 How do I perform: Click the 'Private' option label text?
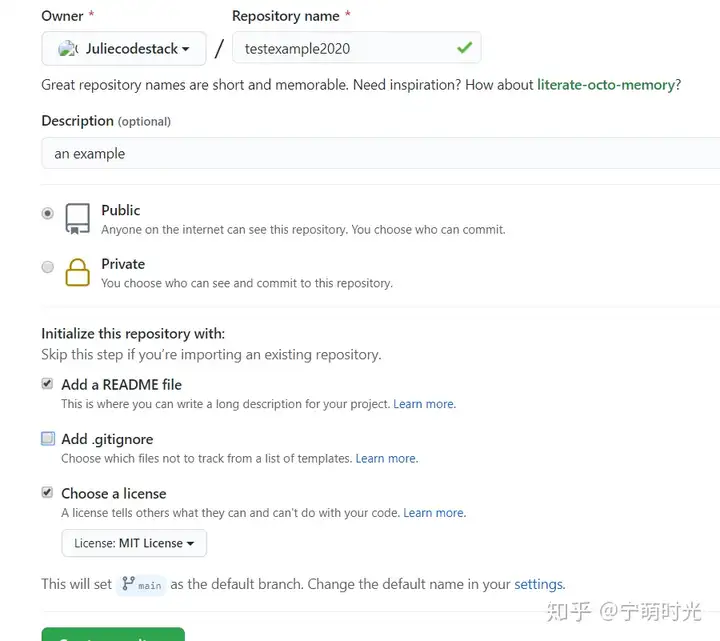point(123,264)
